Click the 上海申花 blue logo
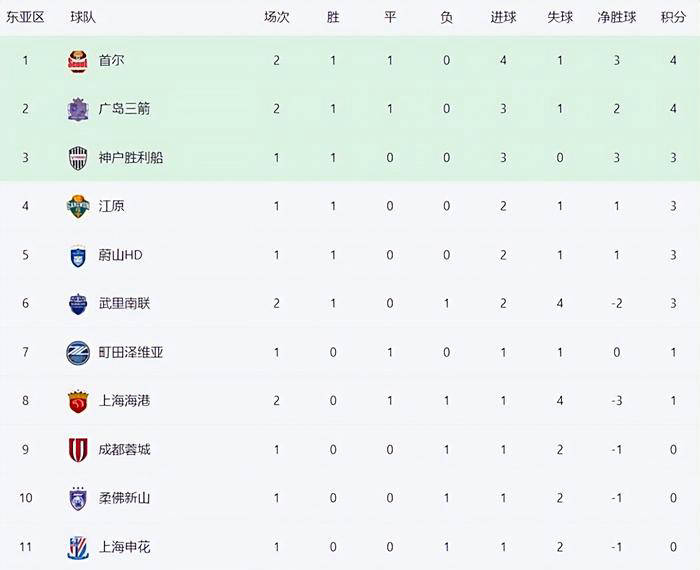This screenshot has height=570, width=700. point(78,548)
